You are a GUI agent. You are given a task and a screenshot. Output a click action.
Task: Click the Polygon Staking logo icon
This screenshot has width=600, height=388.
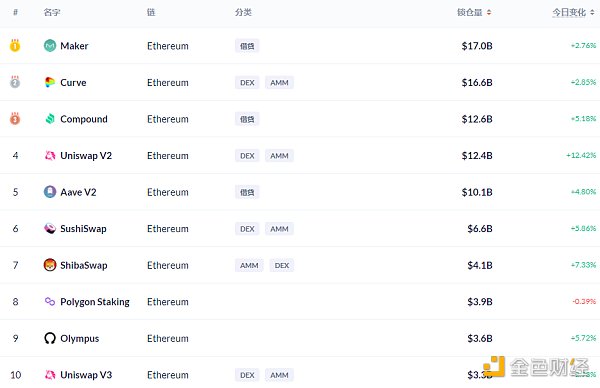tap(50, 302)
